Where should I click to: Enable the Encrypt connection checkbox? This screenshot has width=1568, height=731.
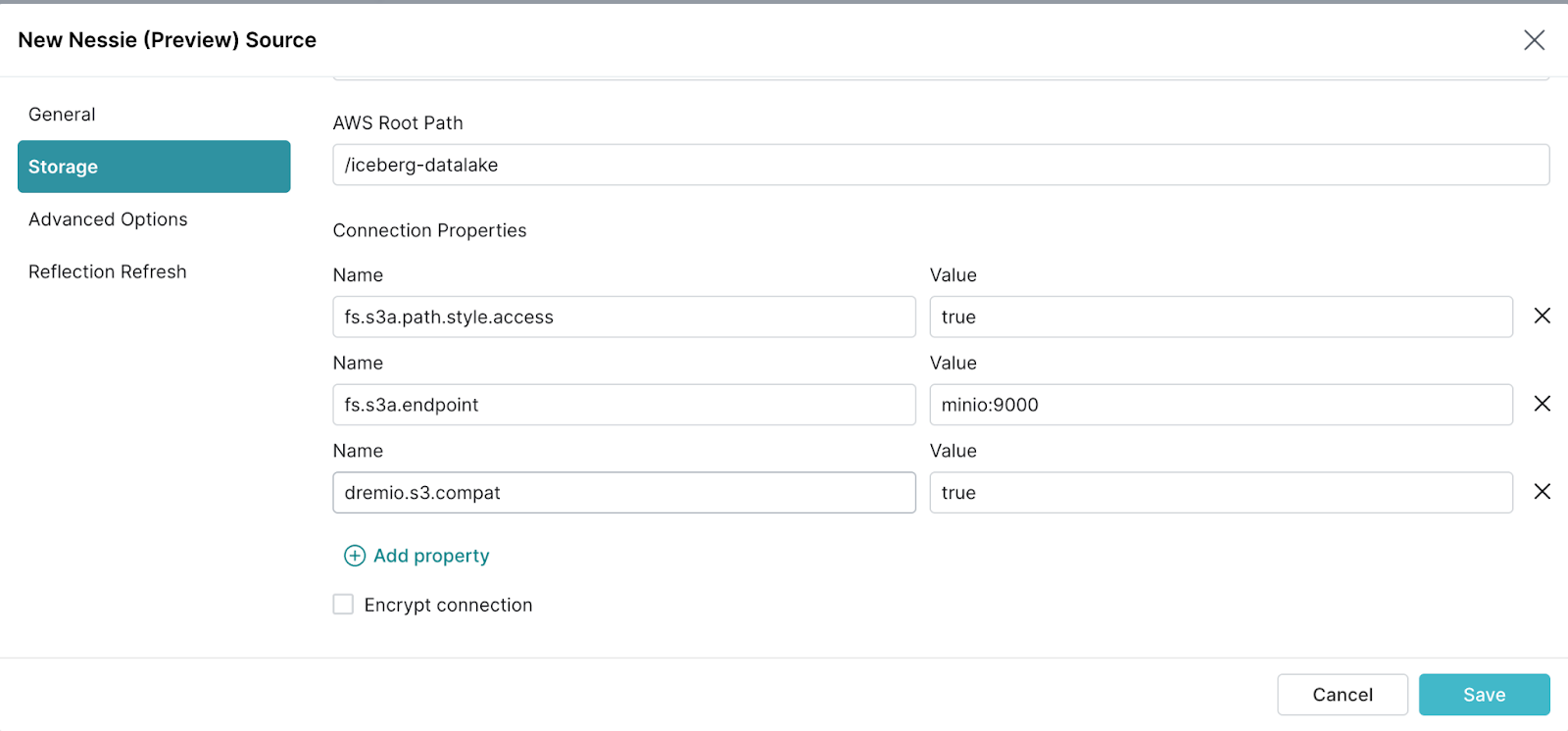pos(343,605)
